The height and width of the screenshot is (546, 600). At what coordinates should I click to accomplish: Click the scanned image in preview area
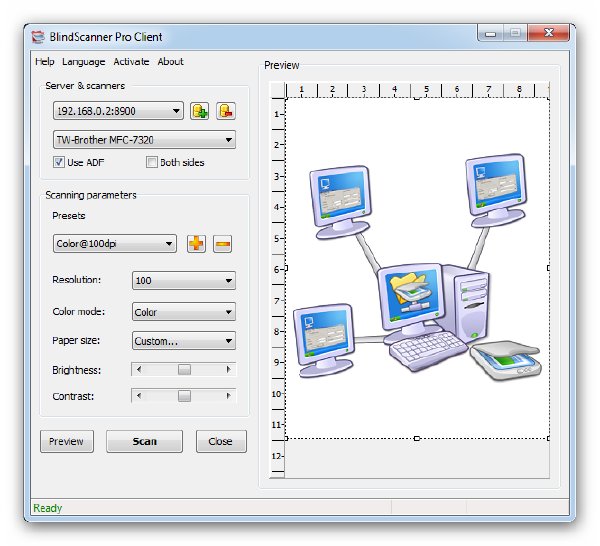click(x=417, y=268)
